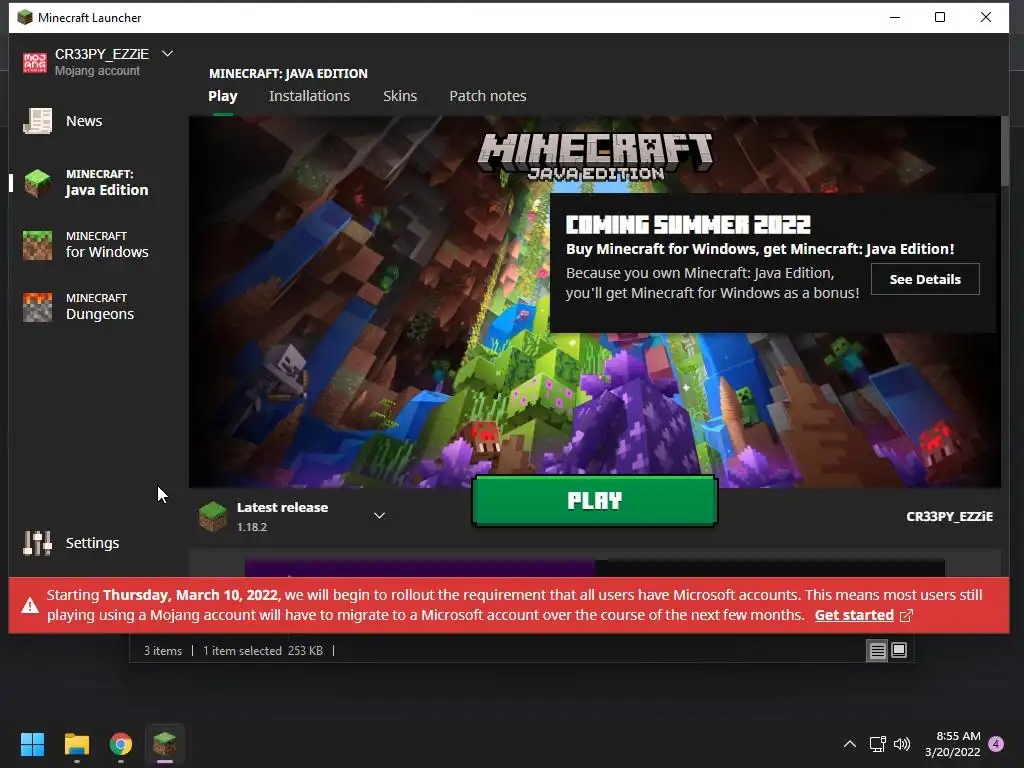Open Settings sliders icon

pos(37,543)
